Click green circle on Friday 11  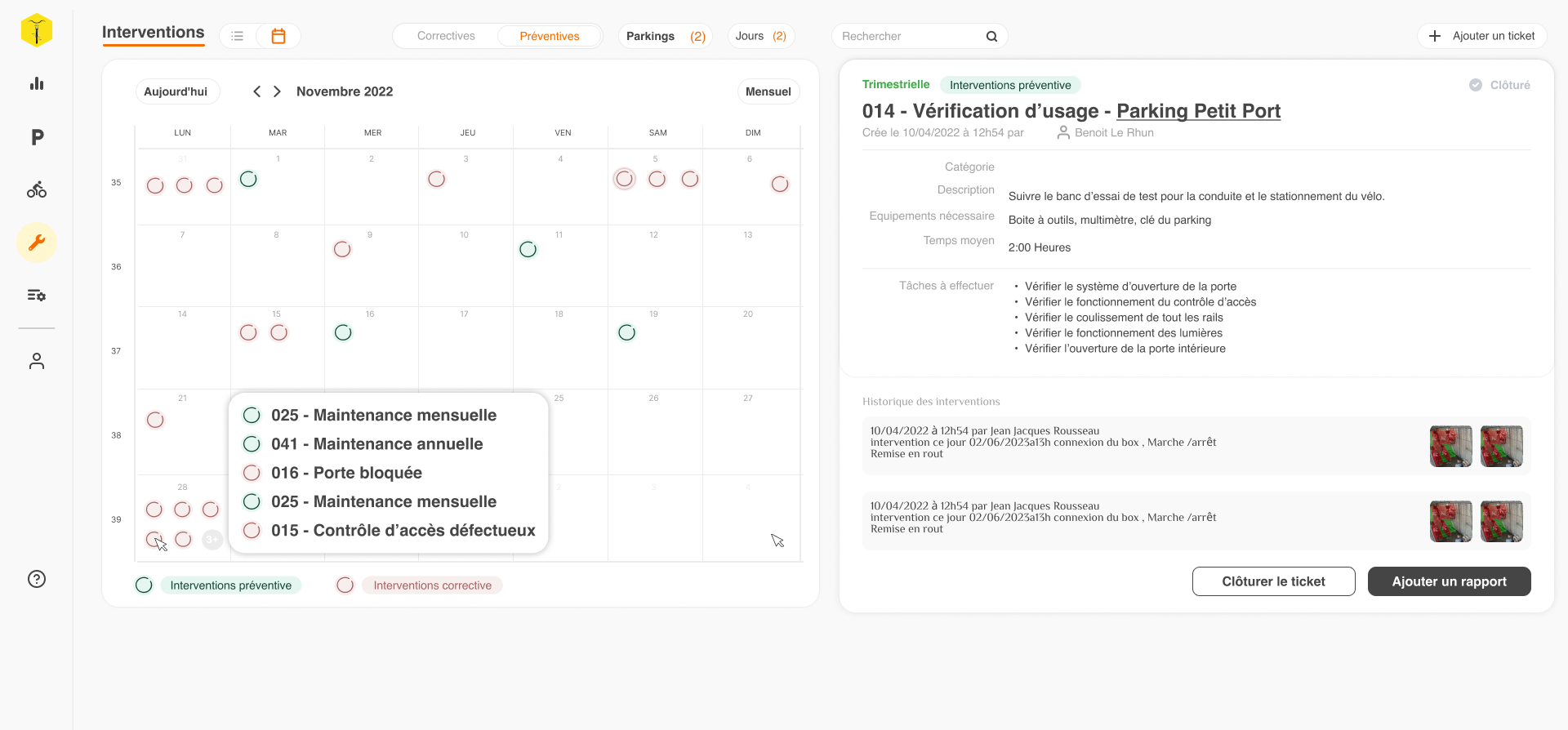point(528,249)
